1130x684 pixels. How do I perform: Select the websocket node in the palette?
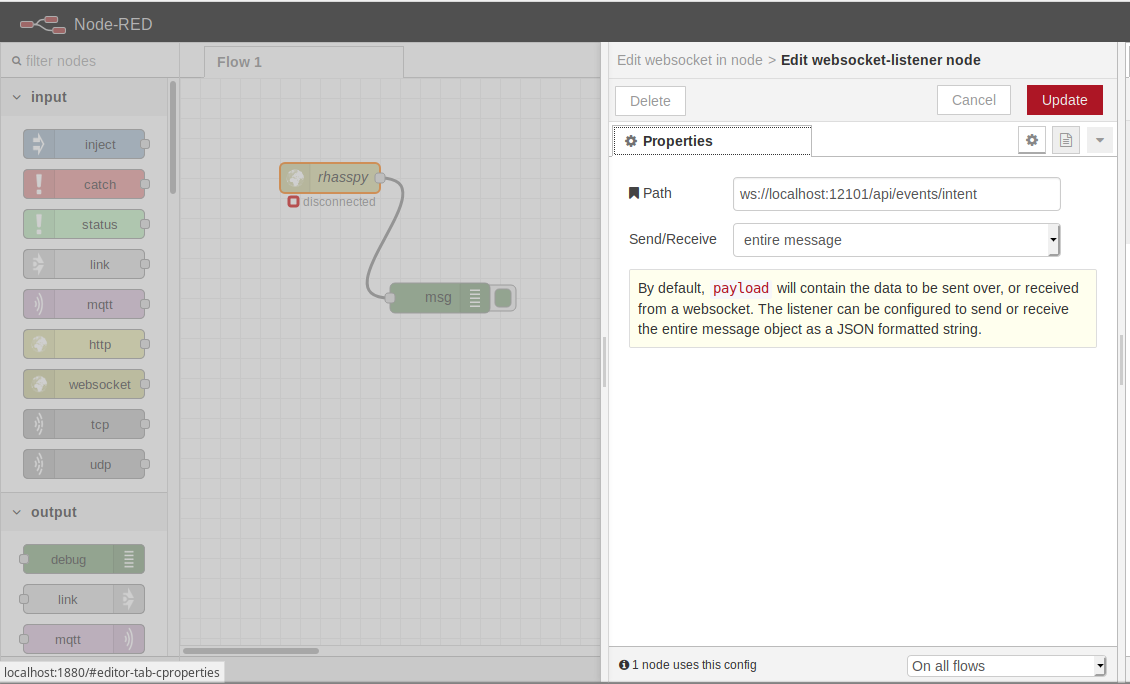[x=84, y=384]
